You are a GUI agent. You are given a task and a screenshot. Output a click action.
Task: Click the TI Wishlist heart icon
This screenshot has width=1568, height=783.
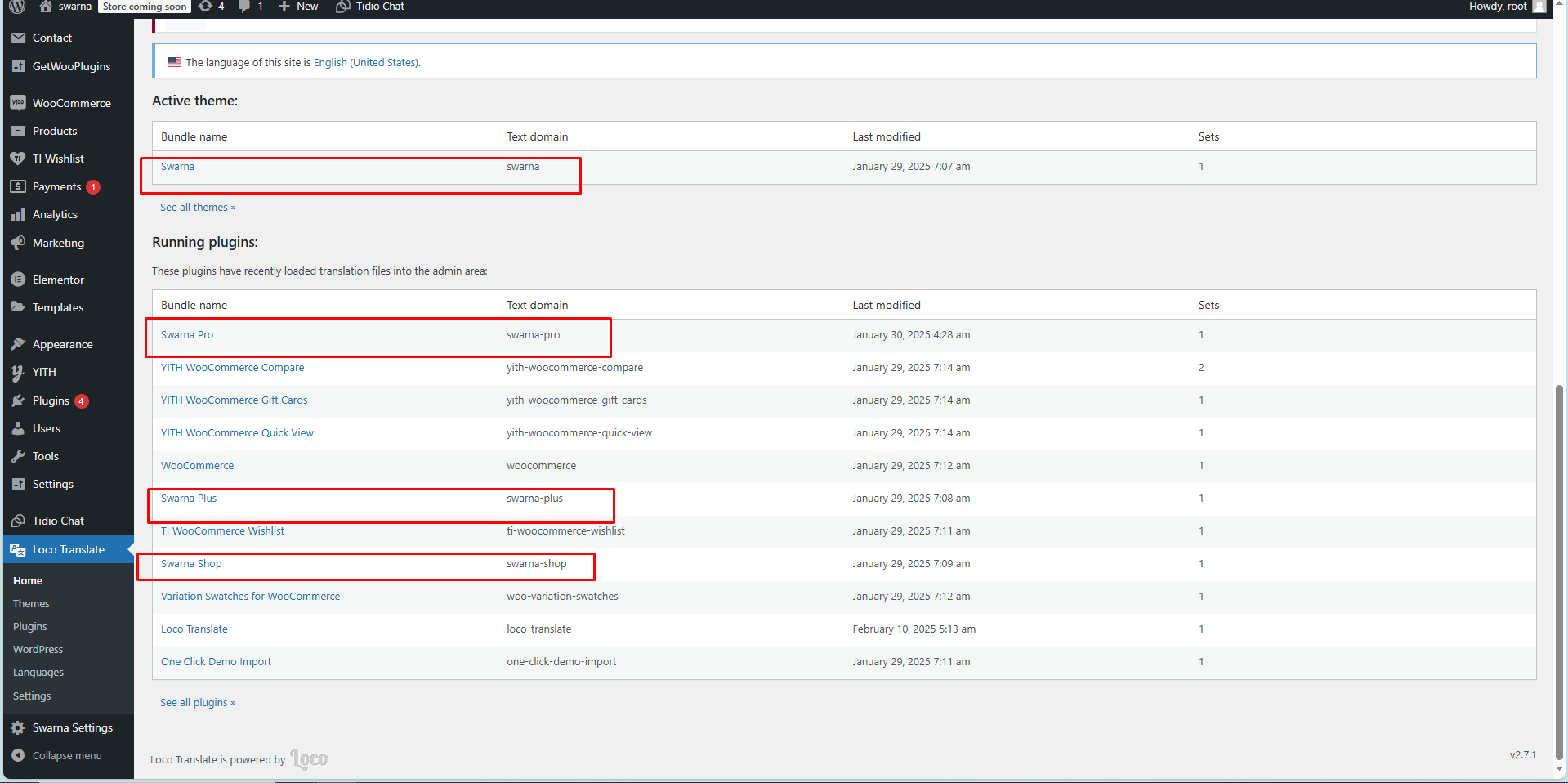point(18,159)
